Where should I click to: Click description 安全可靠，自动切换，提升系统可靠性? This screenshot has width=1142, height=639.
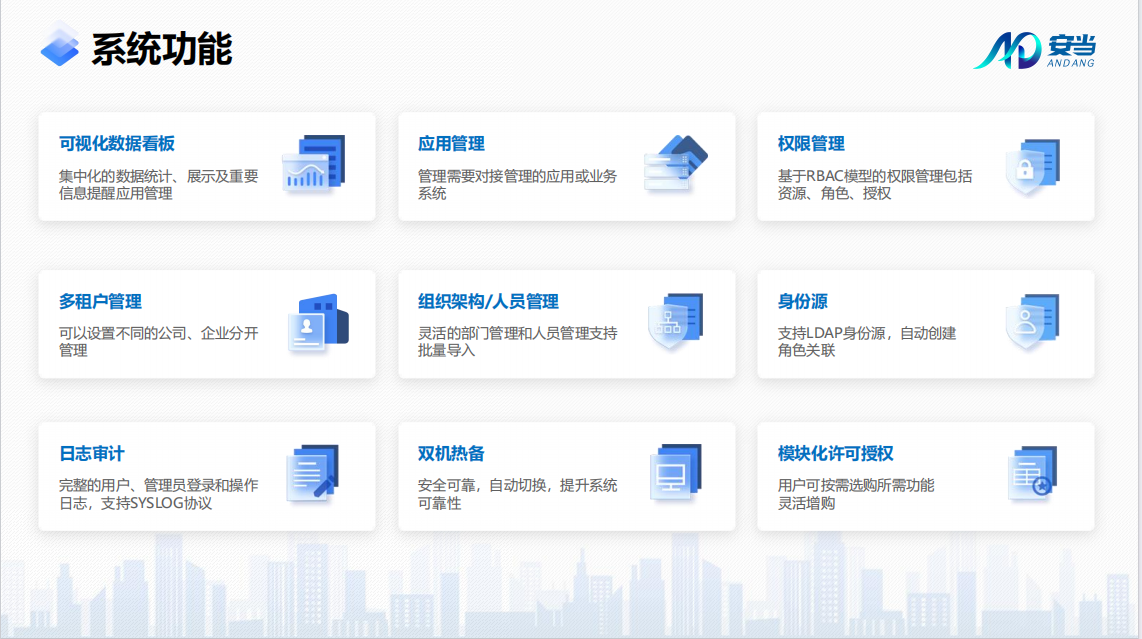(x=517, y=494)
